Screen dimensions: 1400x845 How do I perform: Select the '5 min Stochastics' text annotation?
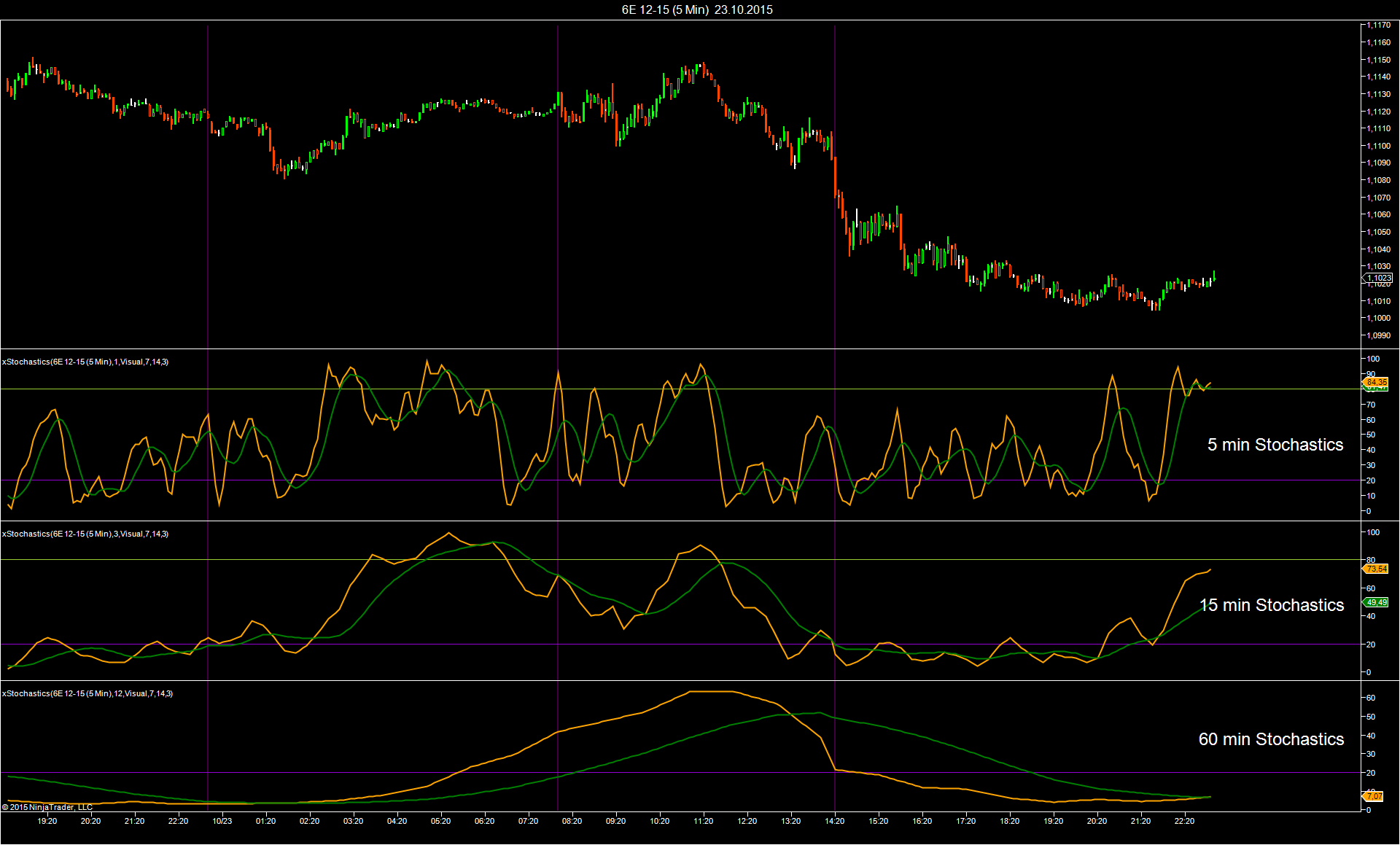click(x=1275, y=445)
